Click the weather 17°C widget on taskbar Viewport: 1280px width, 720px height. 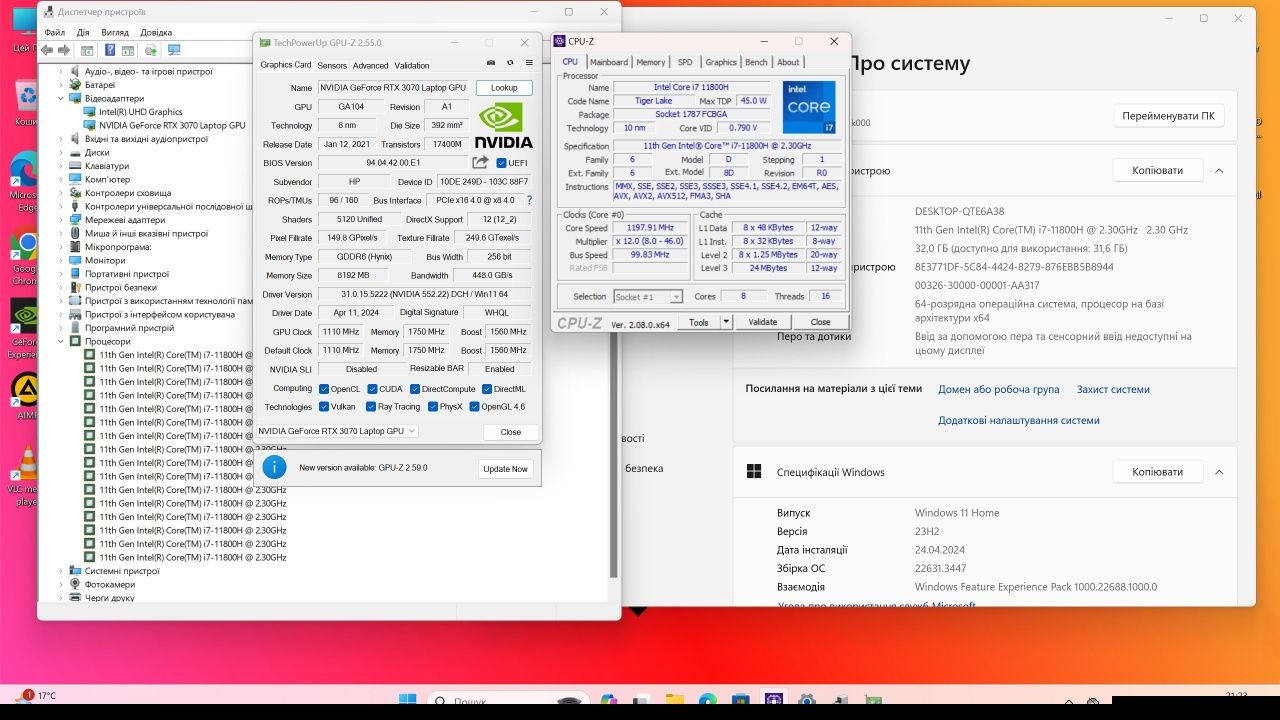click(x=34, y=696)
